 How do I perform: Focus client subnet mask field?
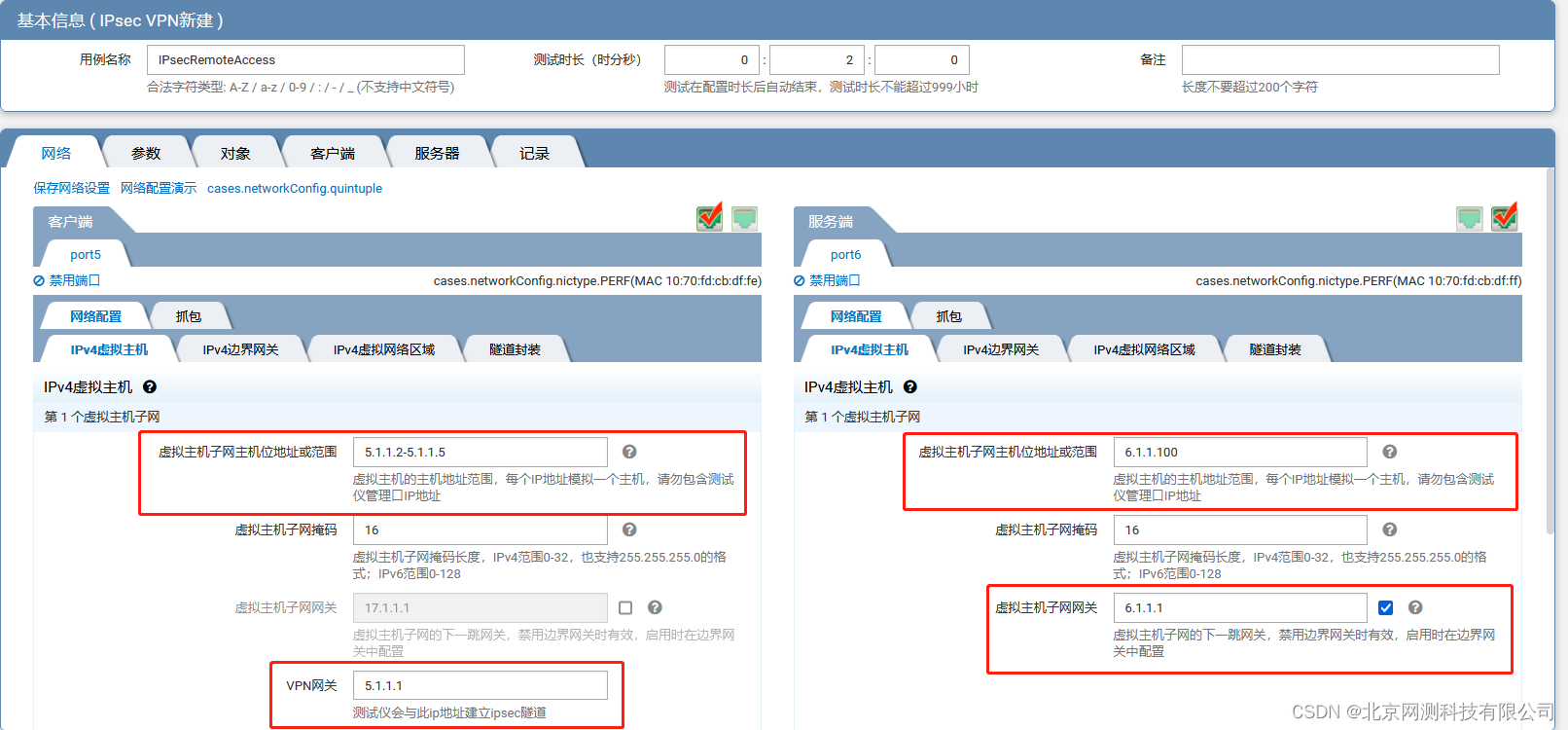[x=481, y=529]
